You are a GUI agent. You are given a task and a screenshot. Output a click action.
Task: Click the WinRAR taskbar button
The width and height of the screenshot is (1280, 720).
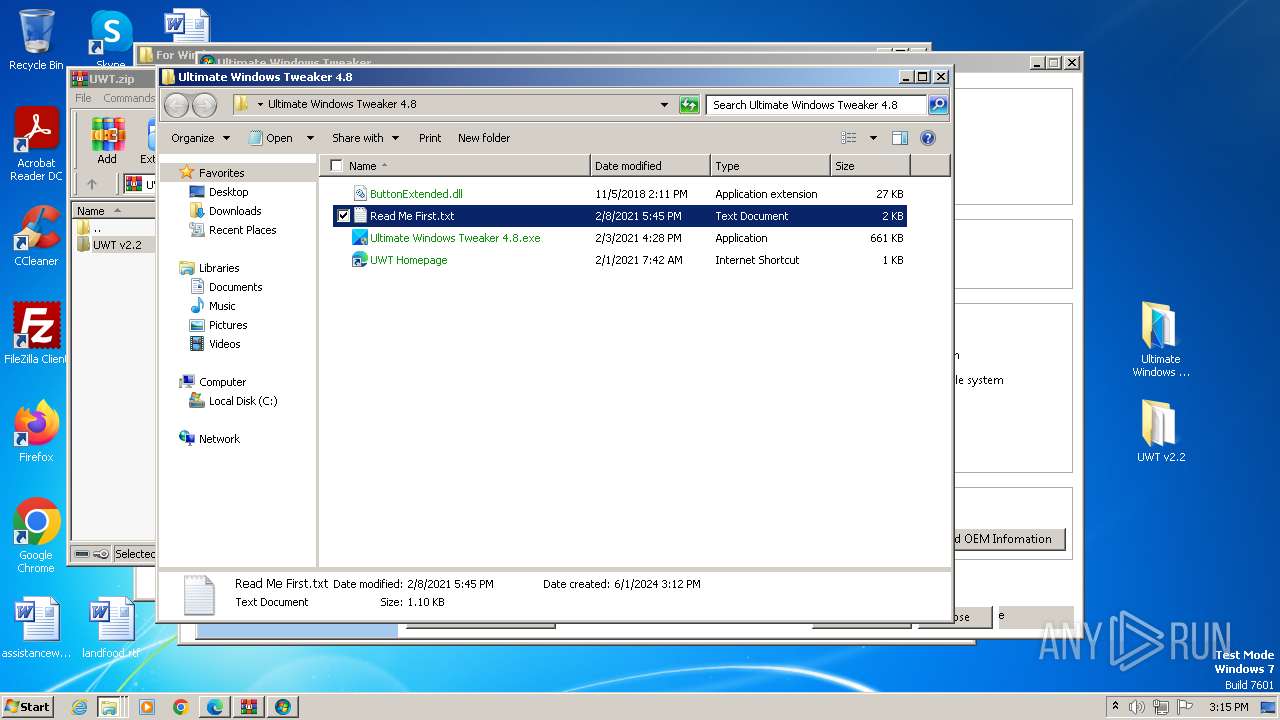(249, 707)
